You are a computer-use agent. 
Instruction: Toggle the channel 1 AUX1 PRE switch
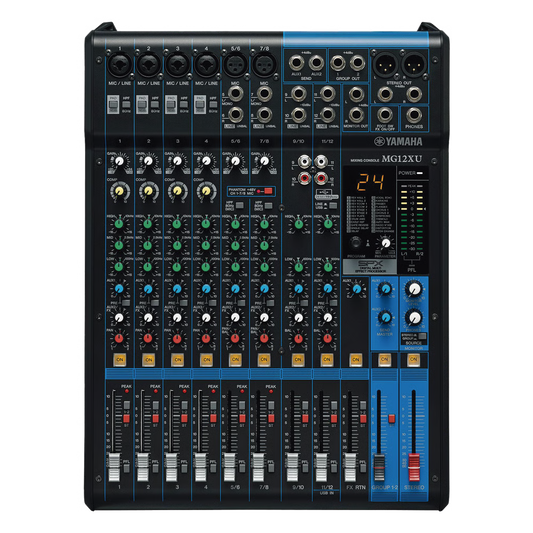pyautogui.click(x=126, y=302)
